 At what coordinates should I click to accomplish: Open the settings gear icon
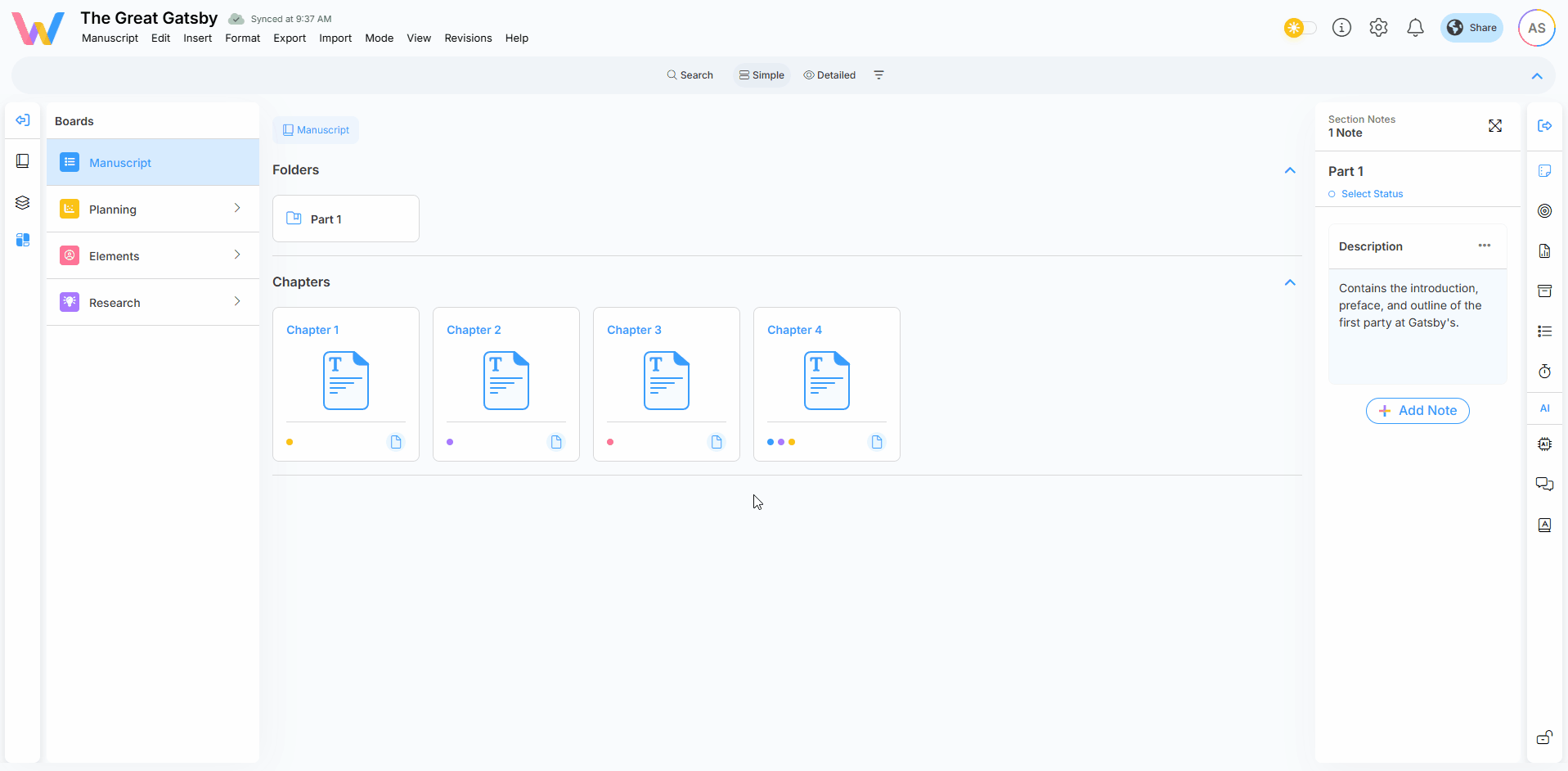(x=1378, y=28)
